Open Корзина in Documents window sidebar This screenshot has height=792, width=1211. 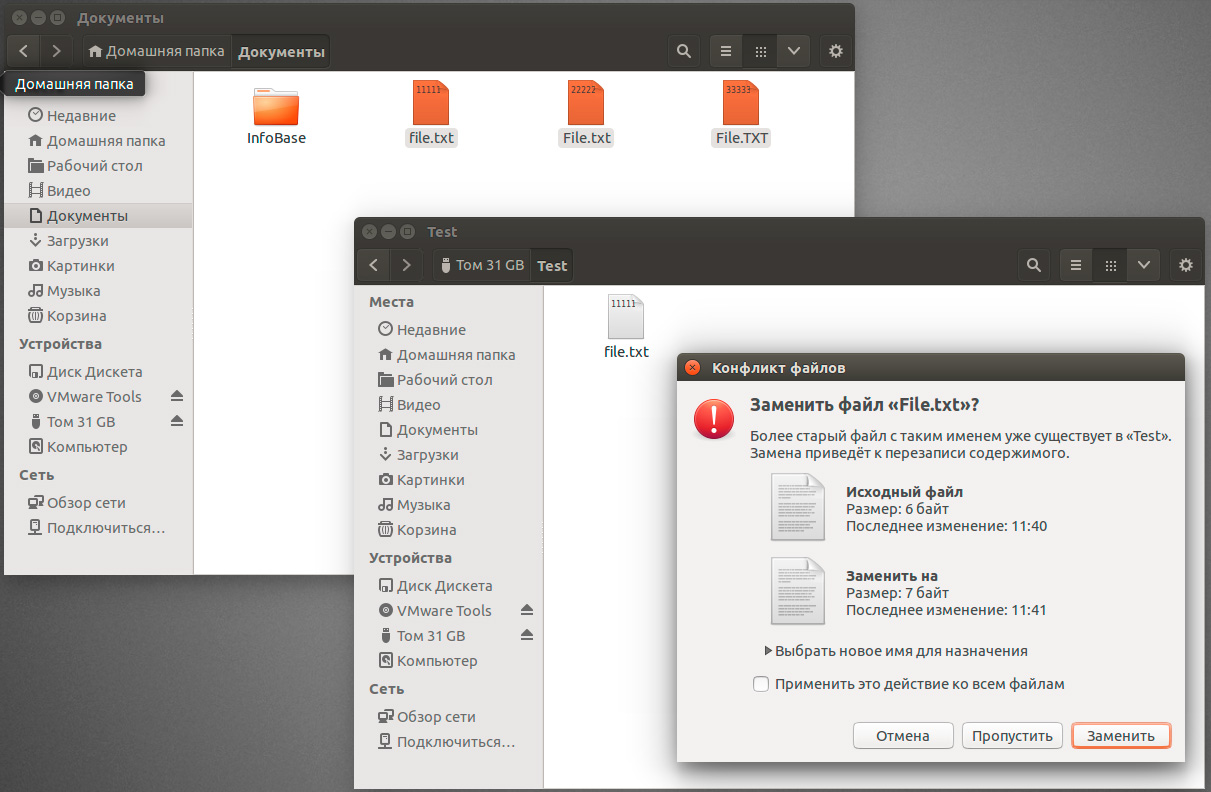[x=76, y=316]
